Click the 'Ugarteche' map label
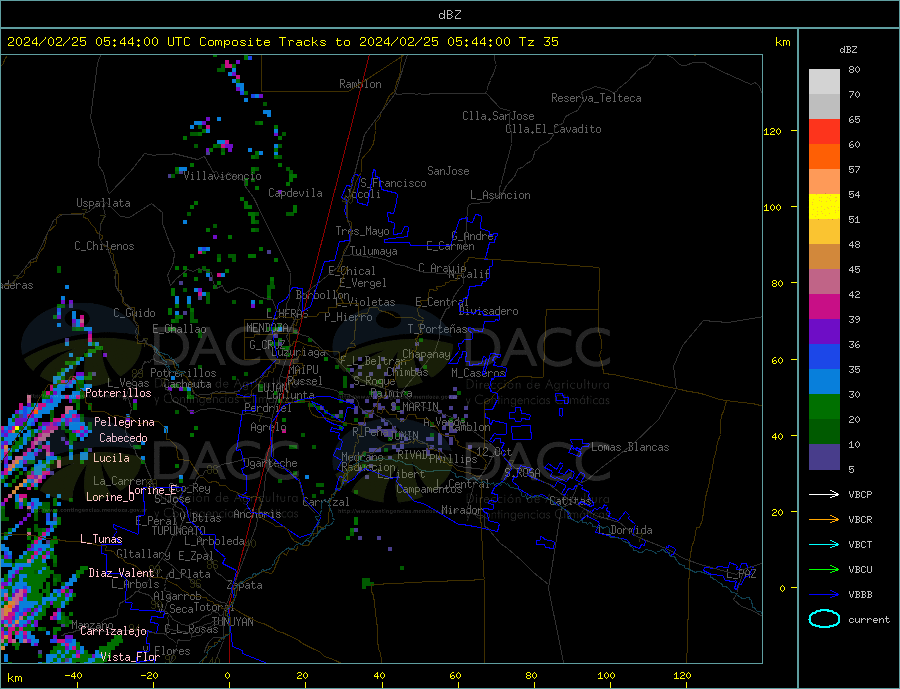900x689 pixels. (270, 463)
